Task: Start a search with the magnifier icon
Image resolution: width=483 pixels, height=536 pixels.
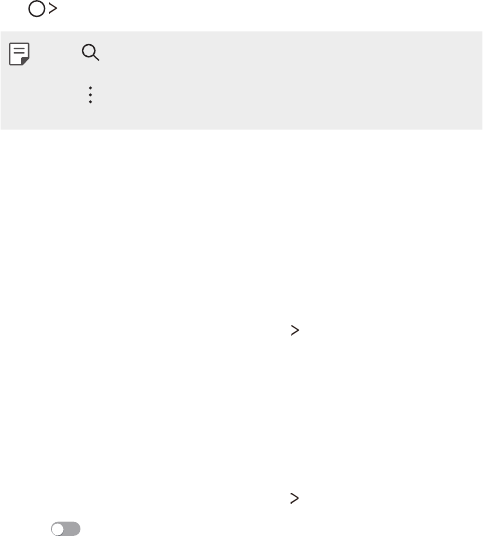Action: tap(91, 52)
